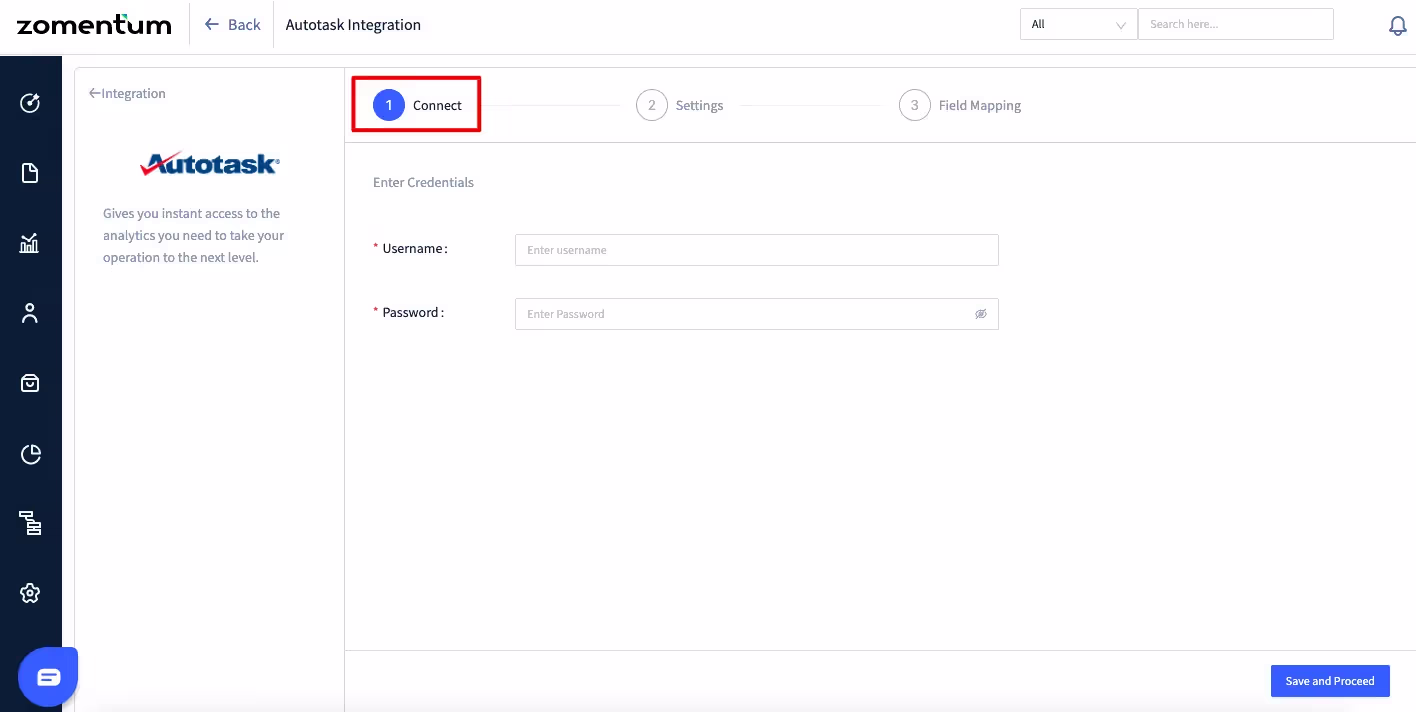Click Save and Proceed button

[1330, 681]
